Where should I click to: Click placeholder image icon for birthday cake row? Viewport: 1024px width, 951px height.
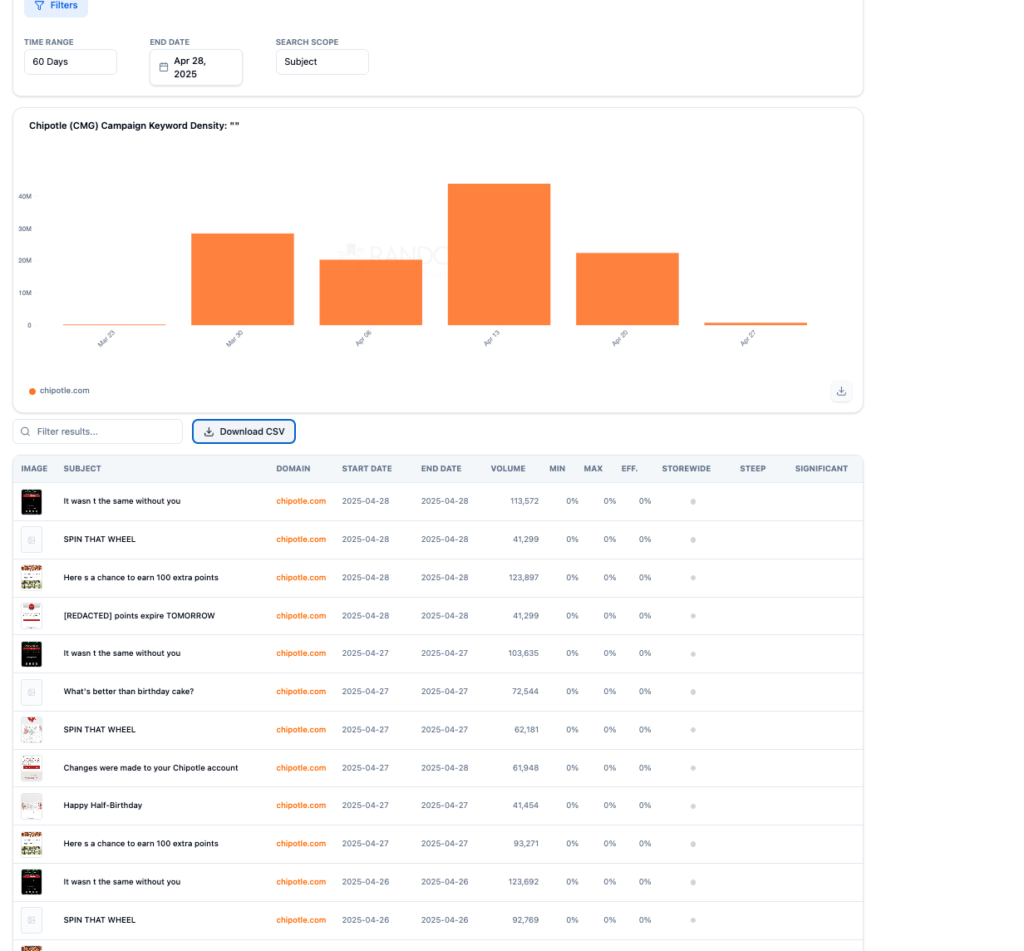tap(32, 691)
